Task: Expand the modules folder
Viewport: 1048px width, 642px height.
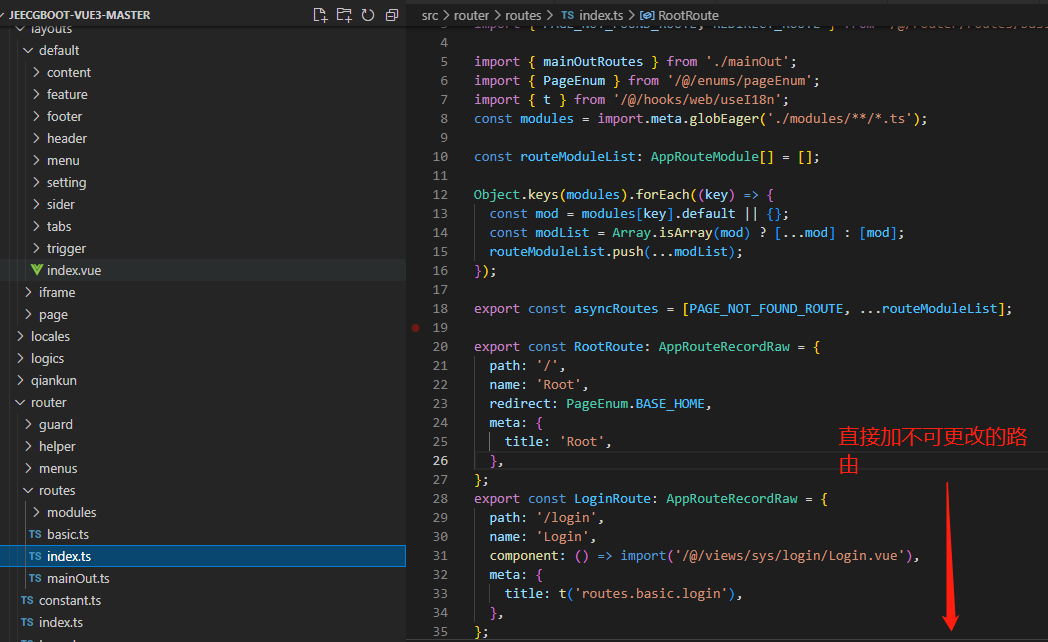Action: [x=36, y=512]
